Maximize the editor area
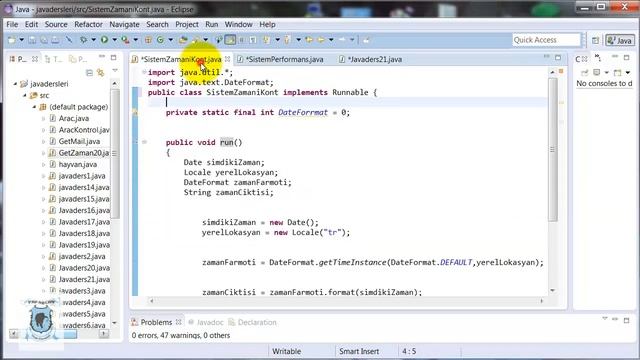Image resolution: width=640 pixels, height=360 pixels. (558, 58)
